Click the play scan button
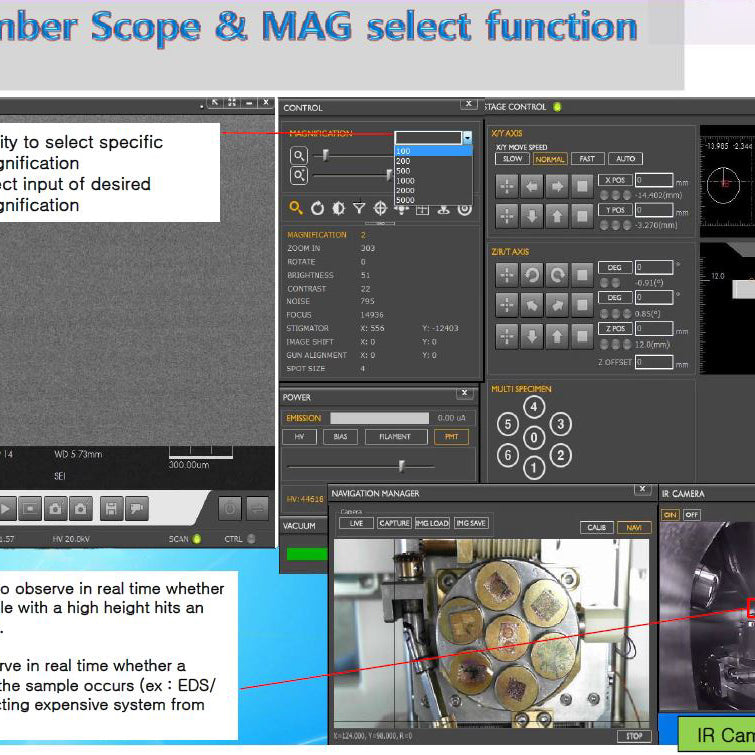 click(6, 508)
